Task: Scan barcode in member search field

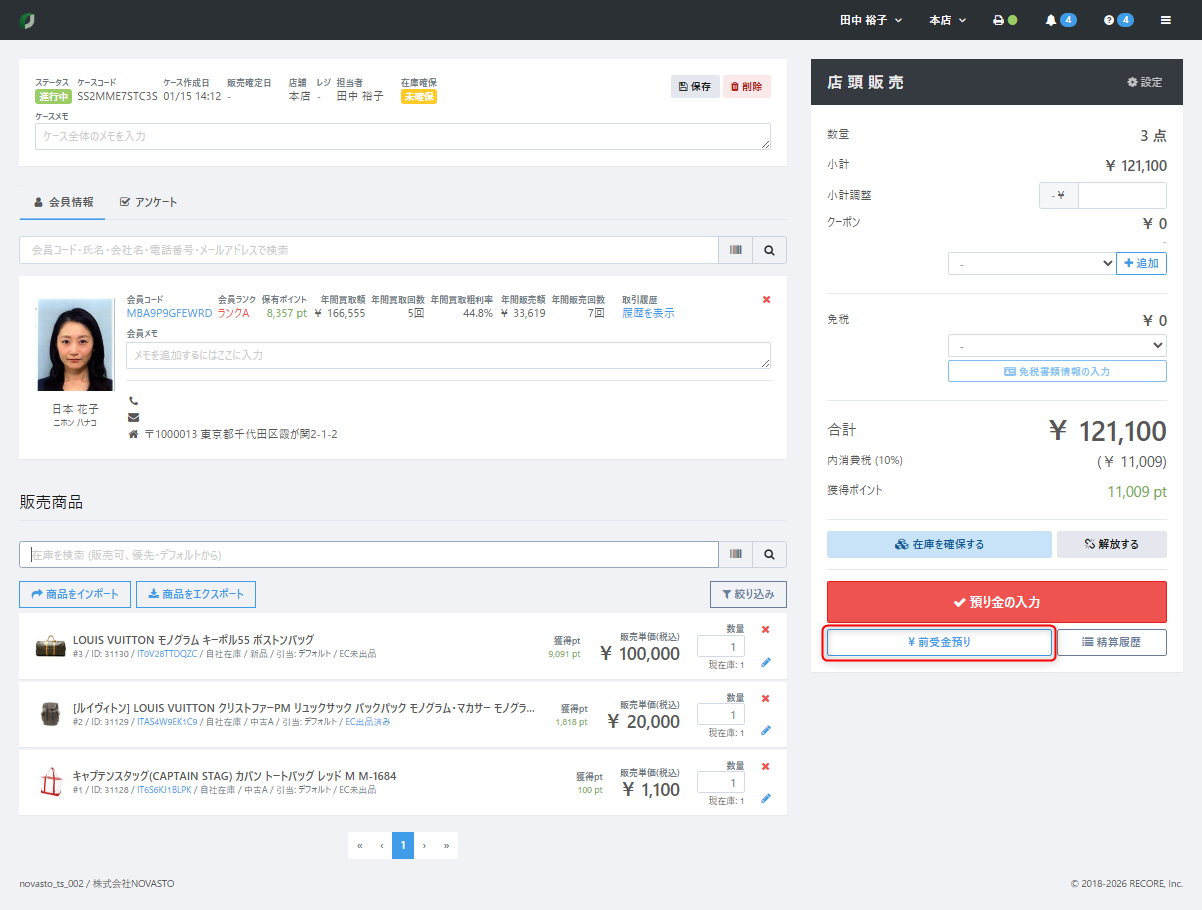Action: pyautogui.click(x=735, y=250)
